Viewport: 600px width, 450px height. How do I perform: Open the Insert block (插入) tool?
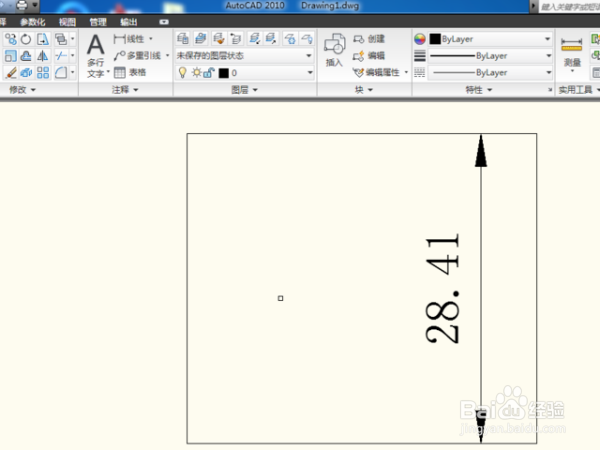(x=334, y=50)
